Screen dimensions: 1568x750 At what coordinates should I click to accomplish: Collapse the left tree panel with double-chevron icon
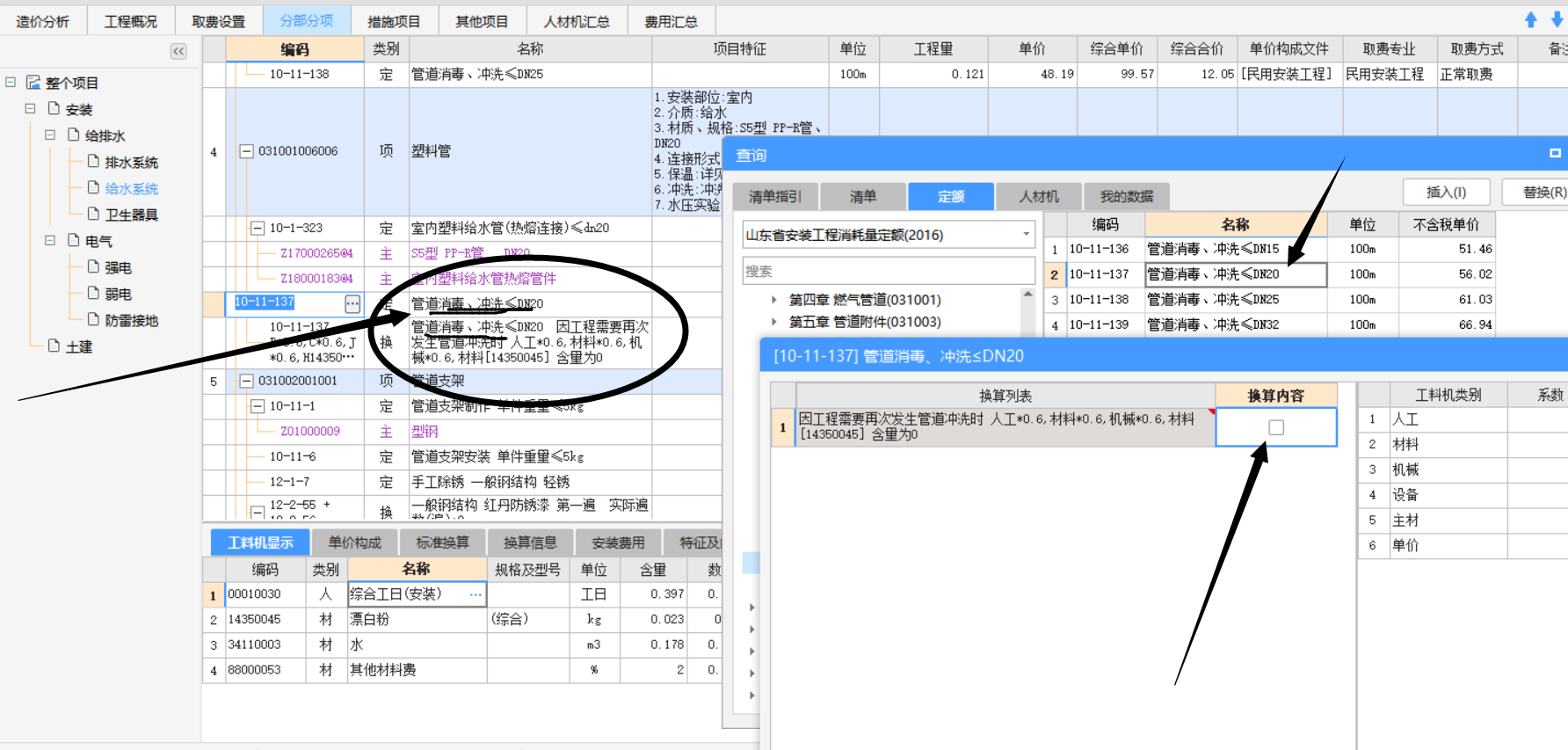point(178,51)
